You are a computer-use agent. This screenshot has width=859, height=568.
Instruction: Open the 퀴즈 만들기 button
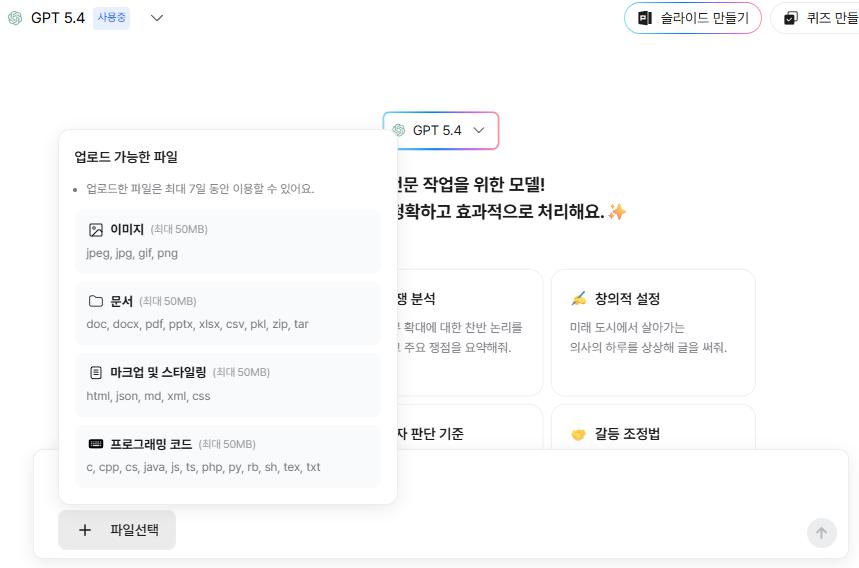click(x=815, y=18)
